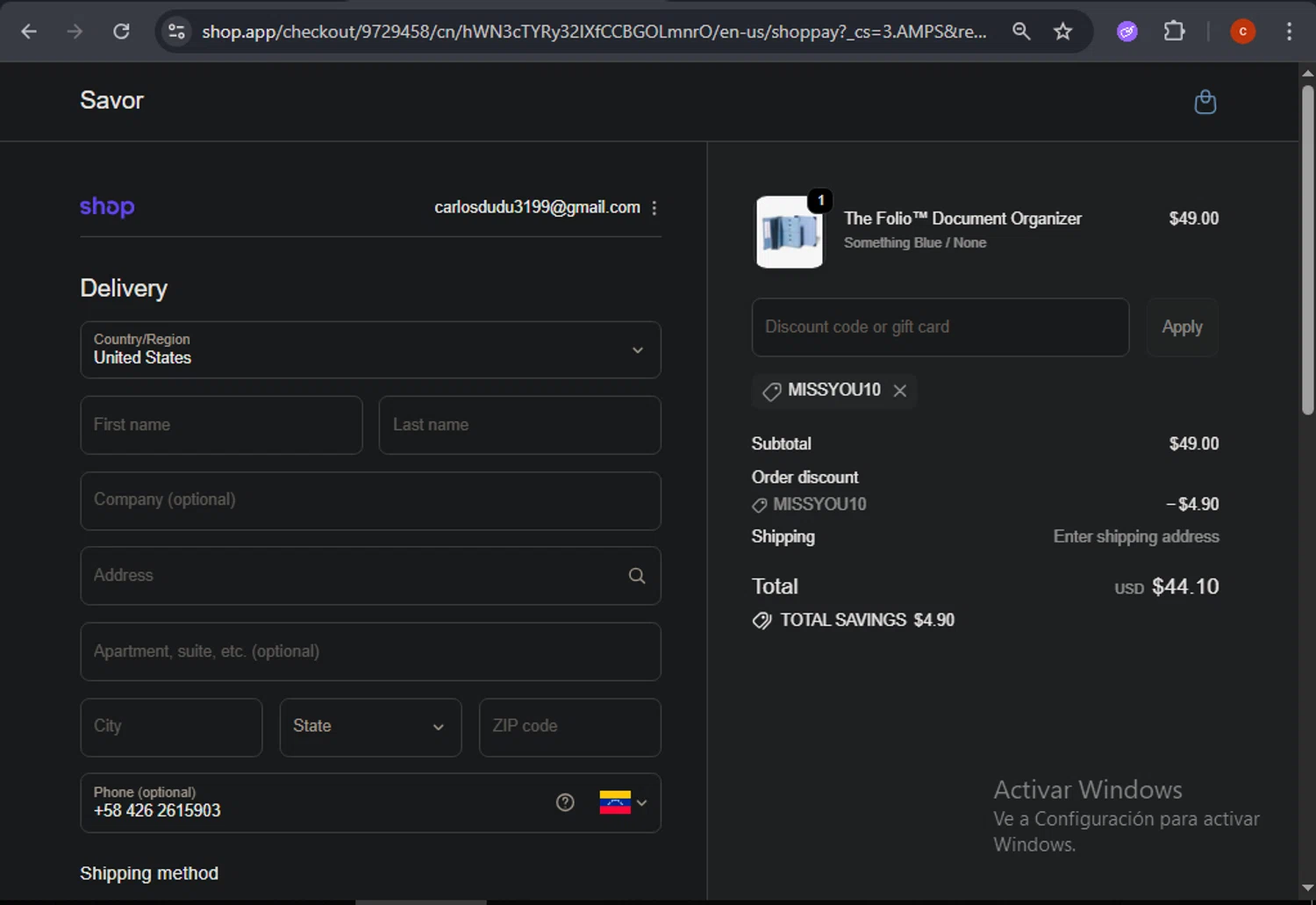Viewport: 1316px width, 905px height.
Task: Focus the Last name field
Action: (519, 425)
